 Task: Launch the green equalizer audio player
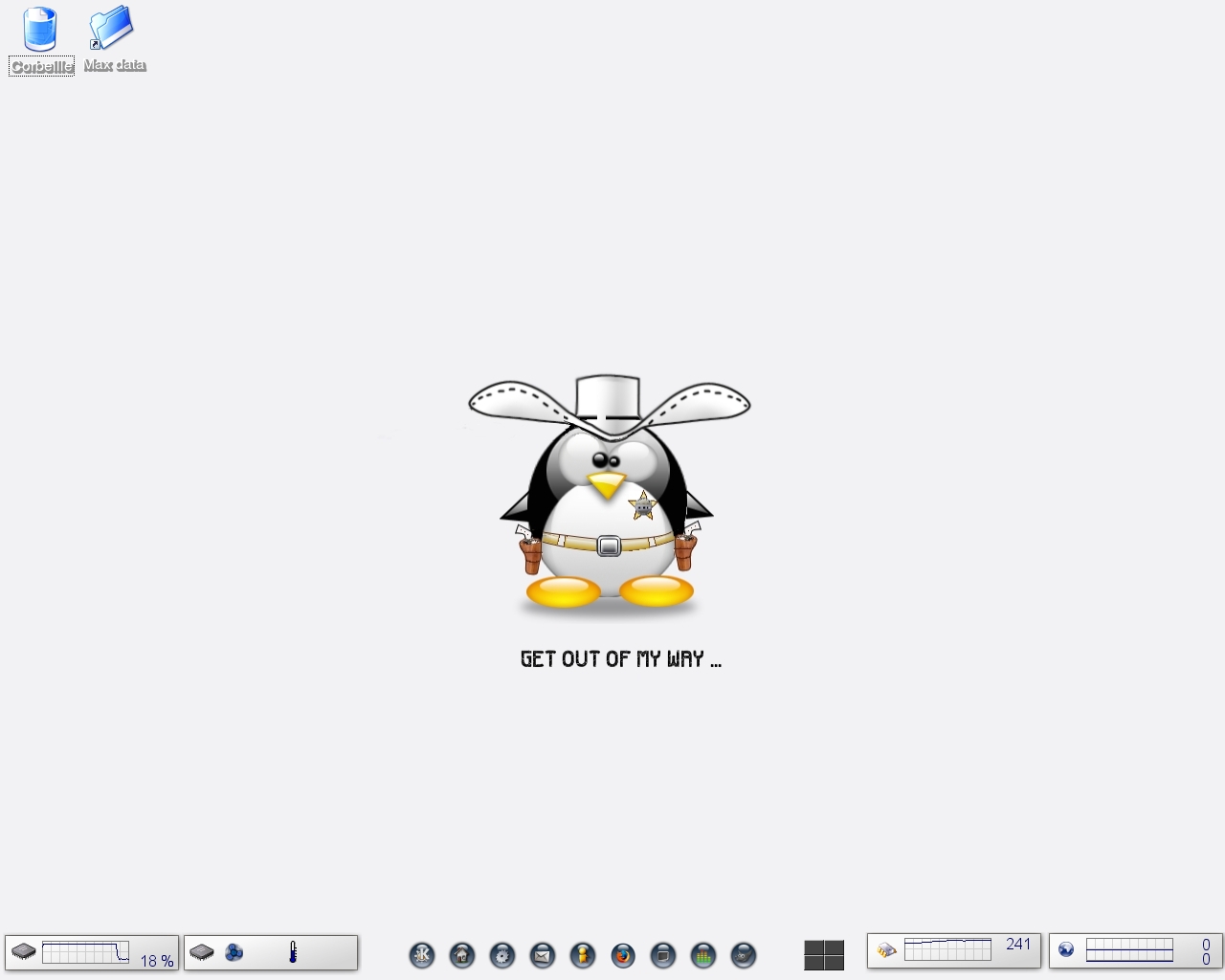(703, 955)
